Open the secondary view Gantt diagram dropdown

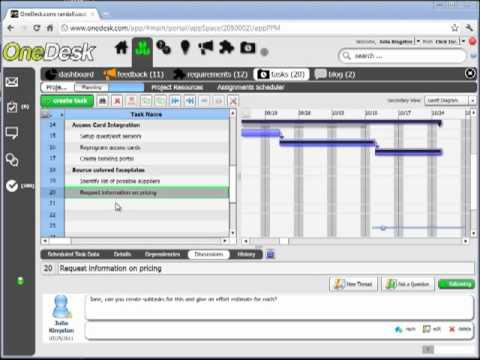point(472,100)
